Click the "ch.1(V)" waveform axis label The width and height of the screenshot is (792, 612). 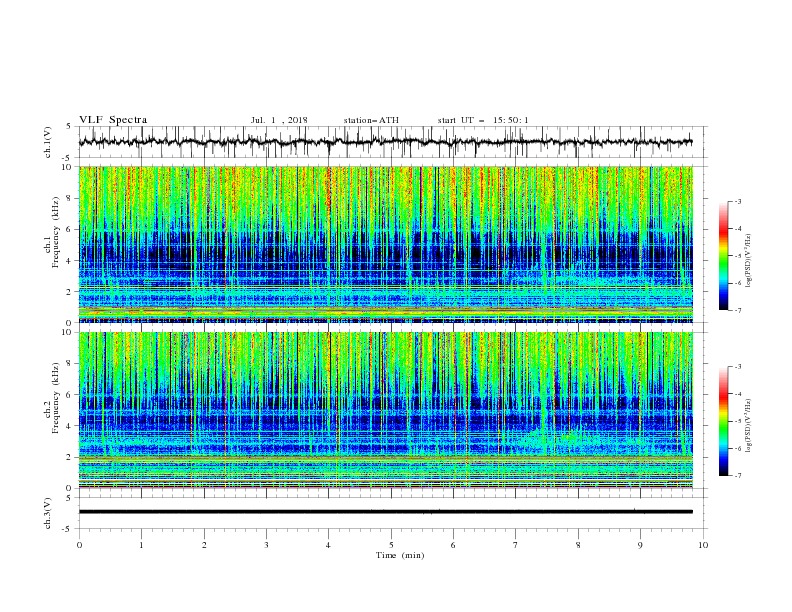tap(48, 142)
